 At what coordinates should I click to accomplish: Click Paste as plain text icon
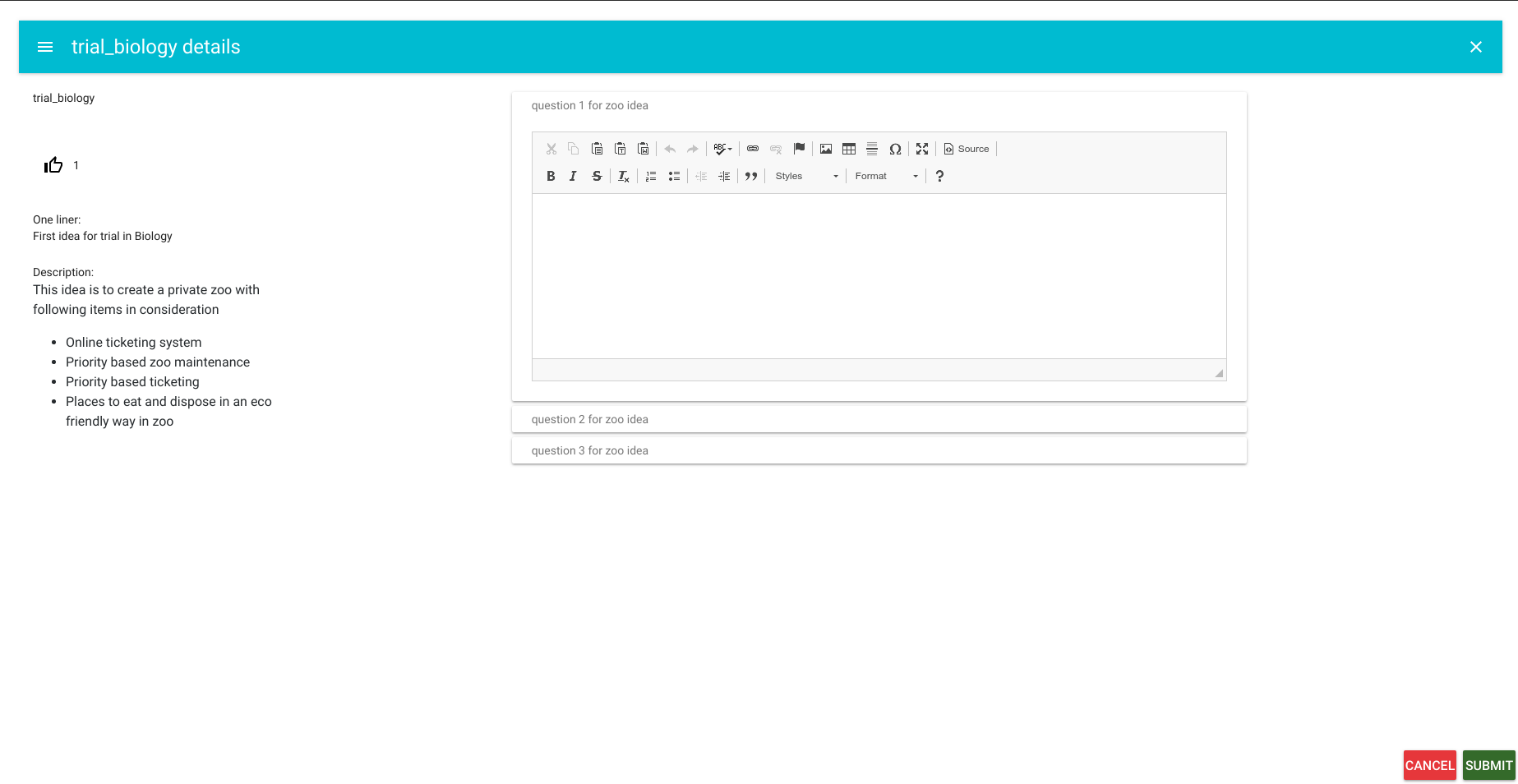(x=621, y=149)
